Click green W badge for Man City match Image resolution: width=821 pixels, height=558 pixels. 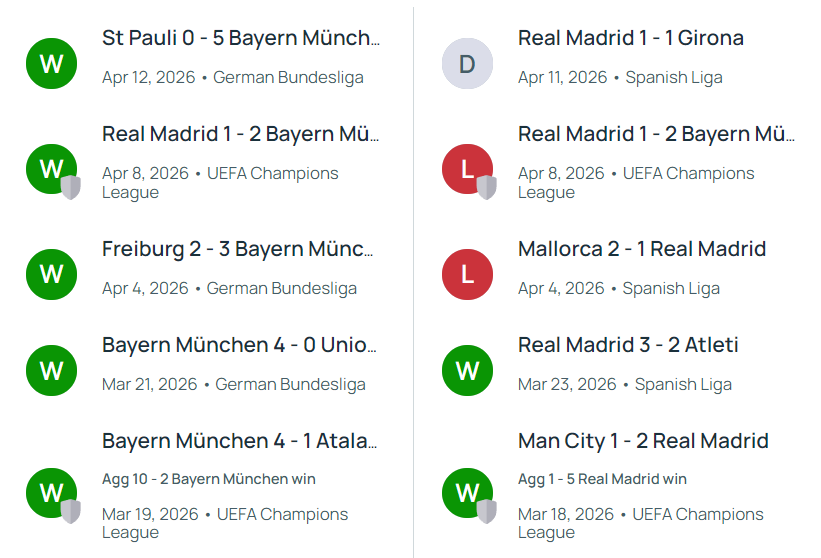coord(467,492)
